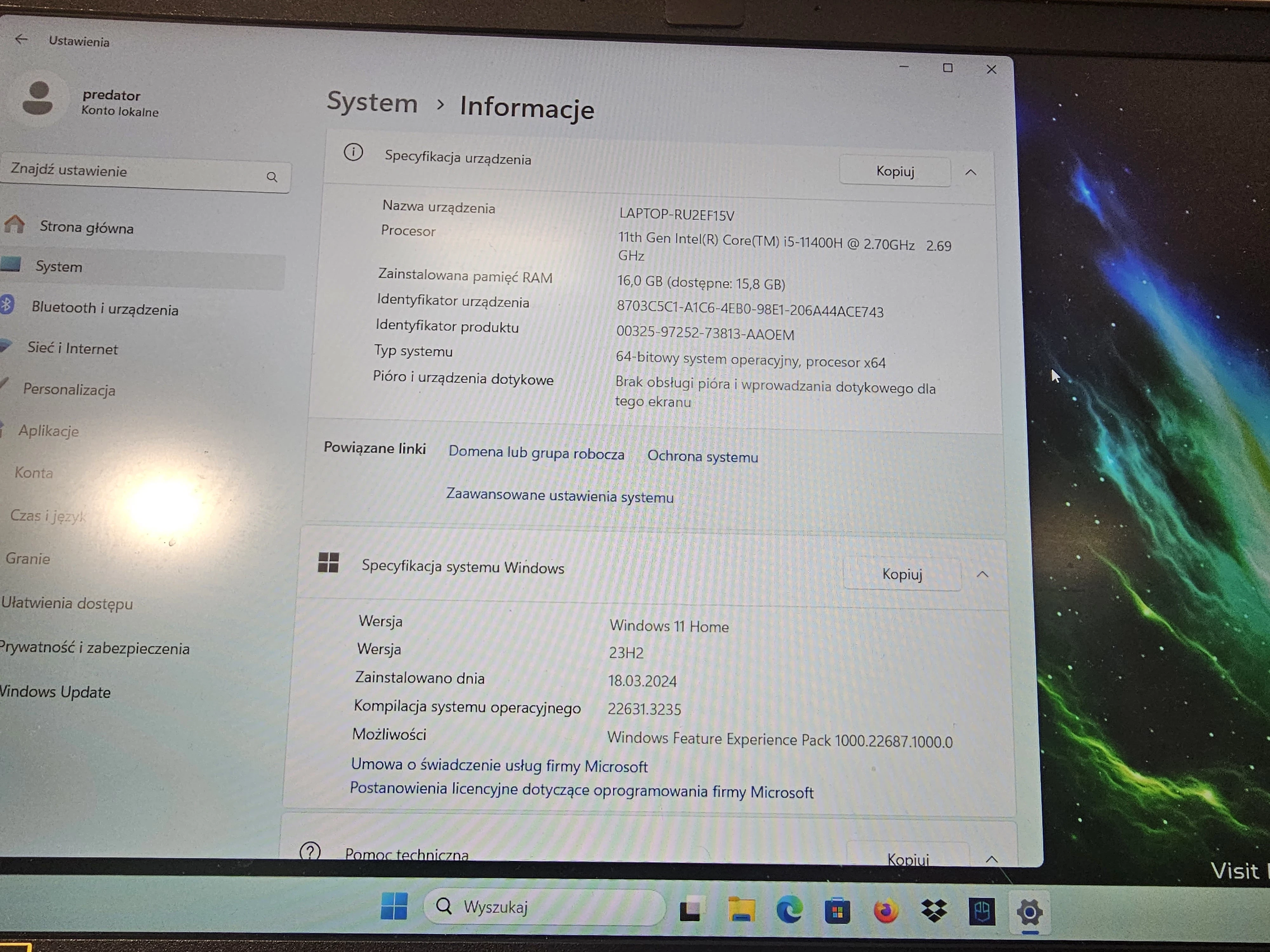The image size is (1270, 952).
Task: Select the Windows 11 Home edition text
Action: [x=669, y=626]
